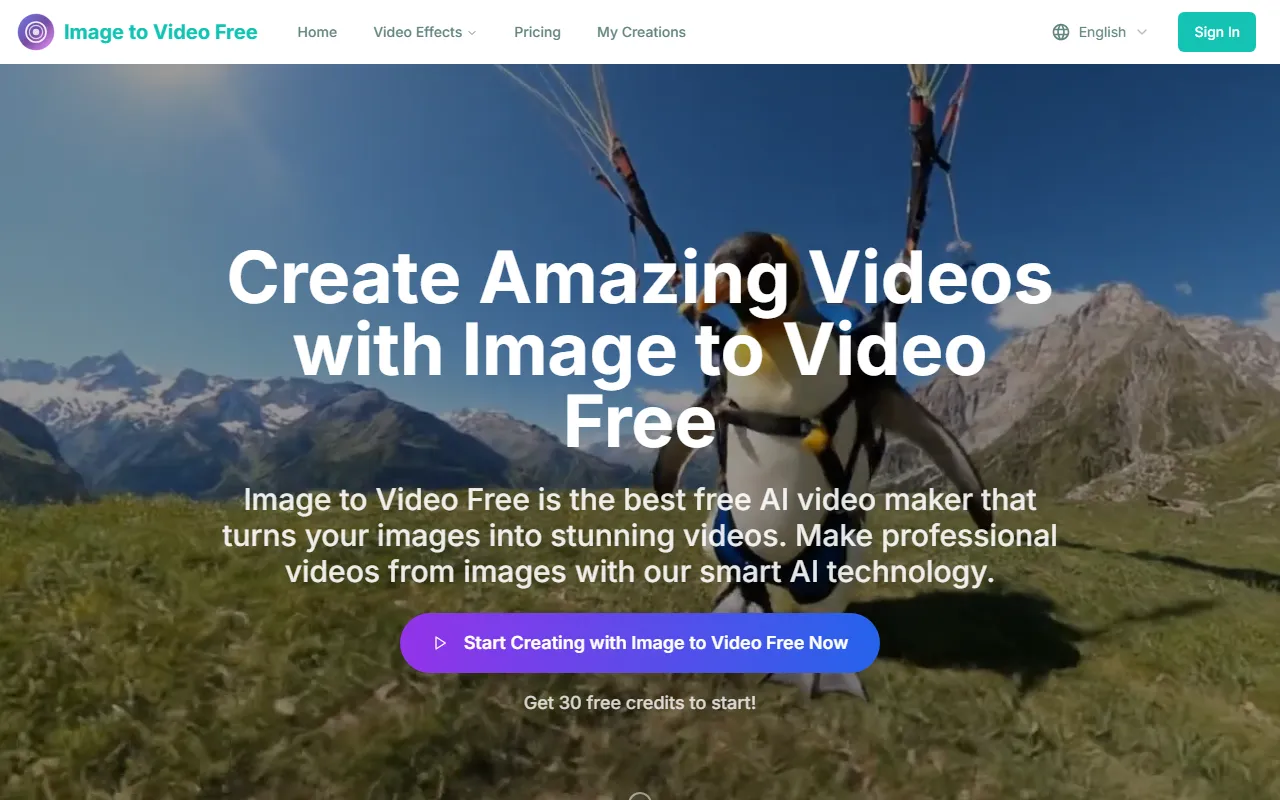The height and width of the screenshot is (800, 1280).
Task: Open the English language dropdown arrow
Action: click(1142, 32)
